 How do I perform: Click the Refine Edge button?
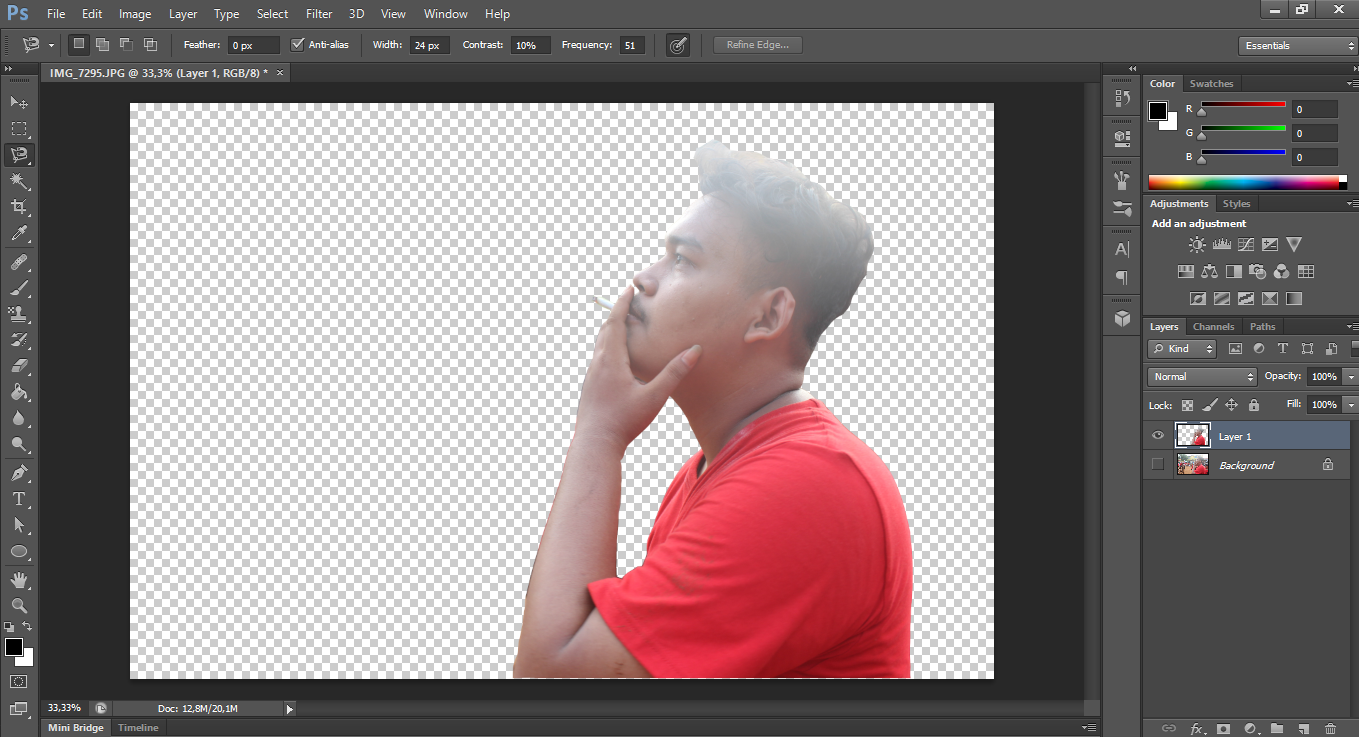(758, 45)
